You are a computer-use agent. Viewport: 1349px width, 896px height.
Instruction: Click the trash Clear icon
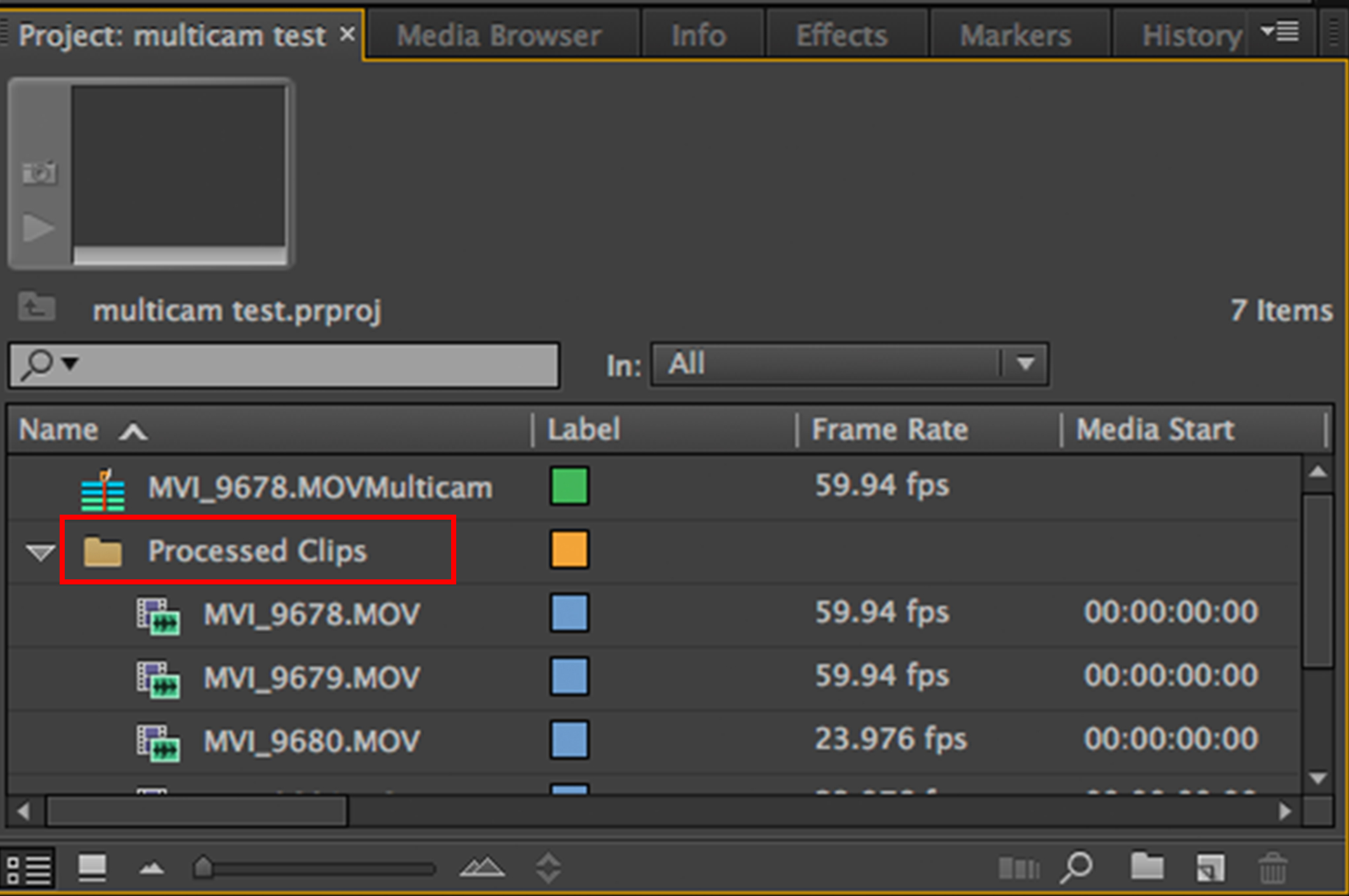coord(1272,867)
